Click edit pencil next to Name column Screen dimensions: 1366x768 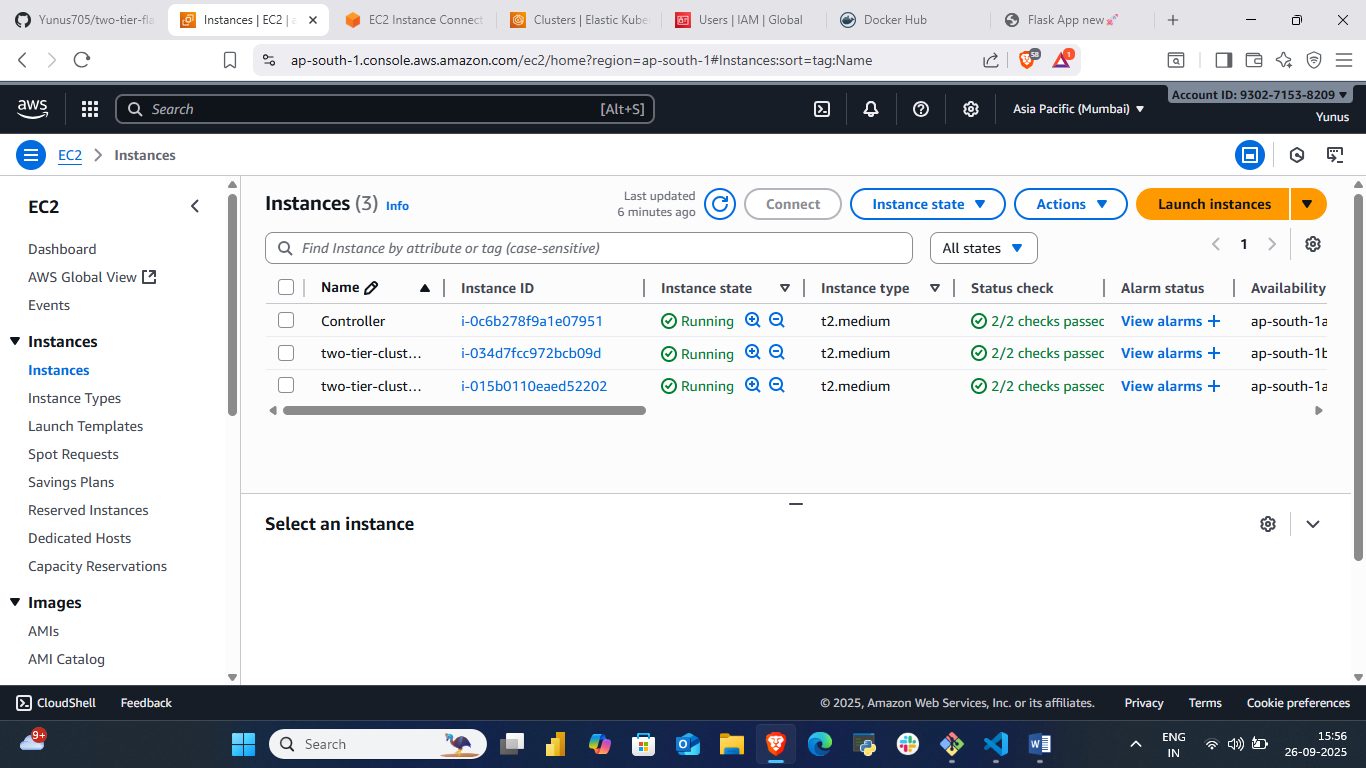click(x=371, y=288)
